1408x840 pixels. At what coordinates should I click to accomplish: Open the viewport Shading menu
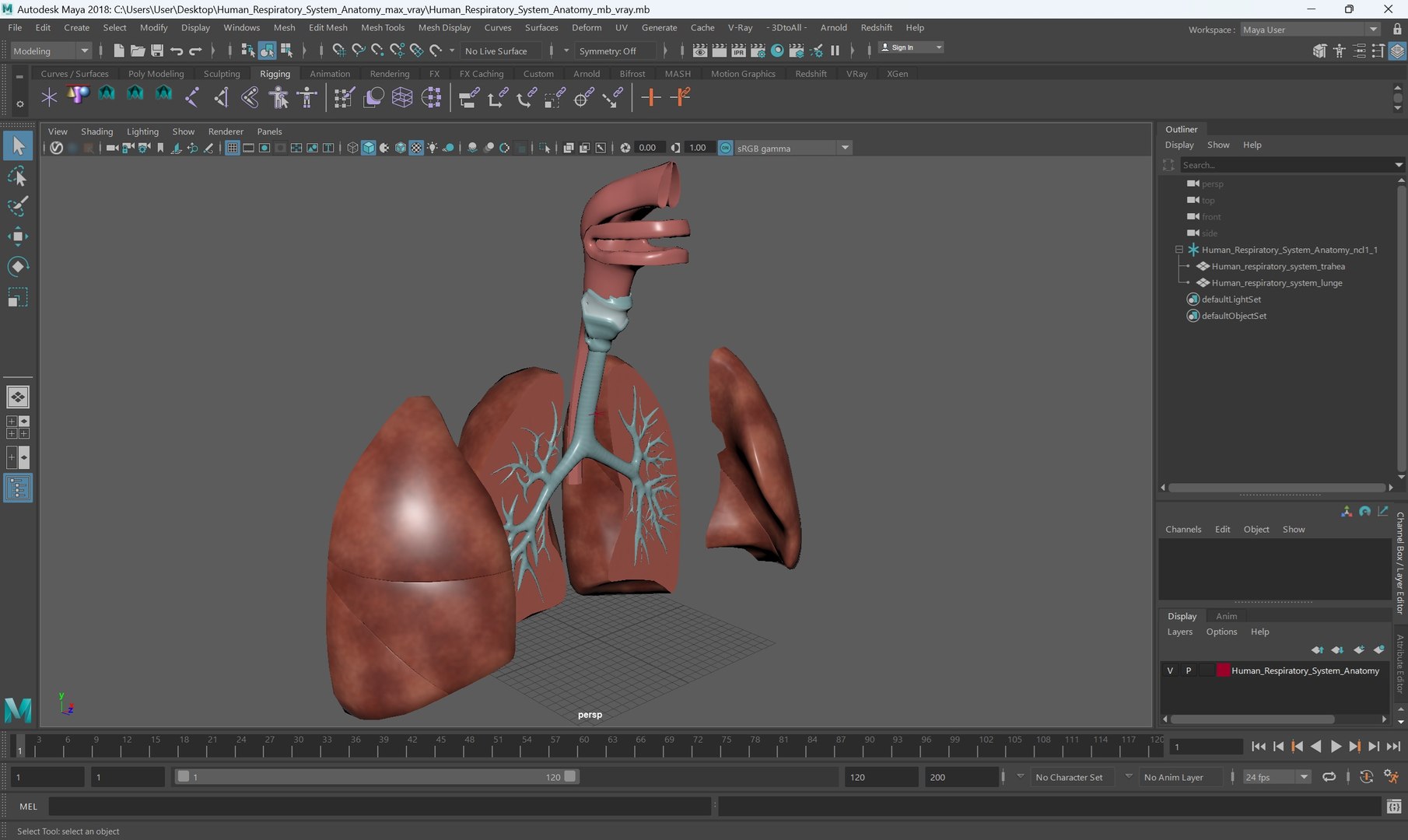tap(96, 131)
